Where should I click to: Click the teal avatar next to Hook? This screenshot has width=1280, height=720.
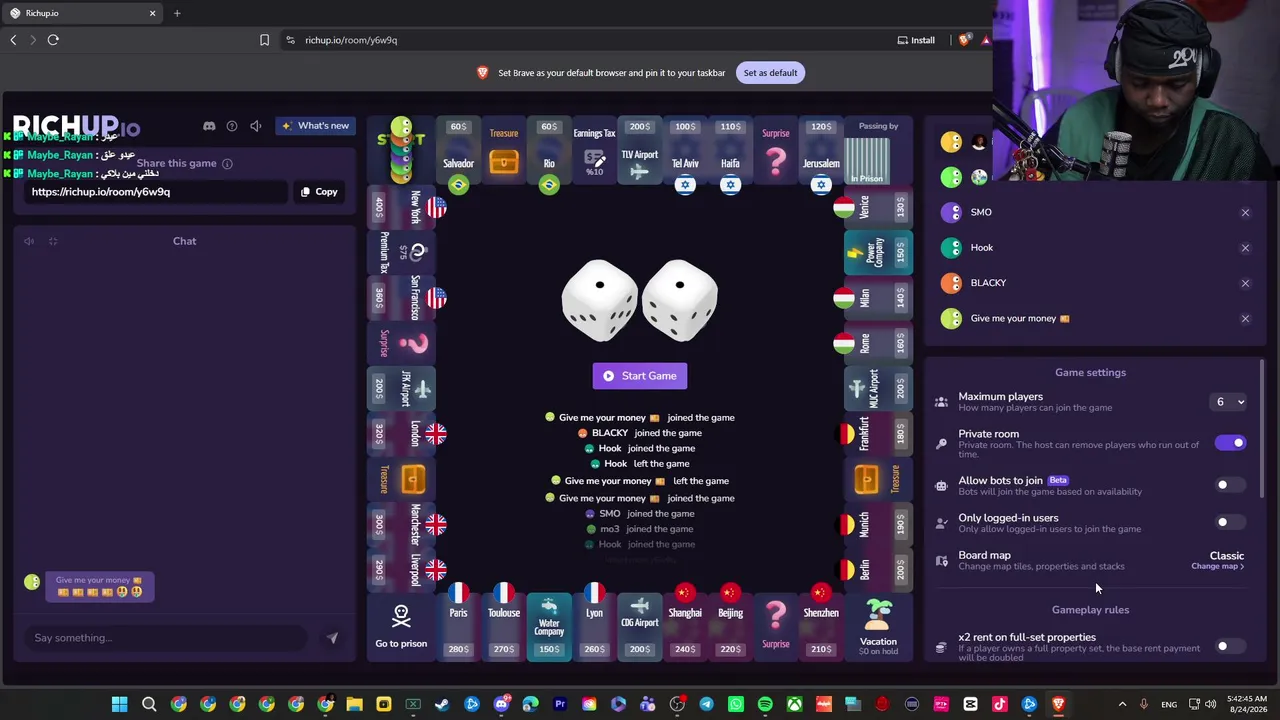tap(951, 248)
